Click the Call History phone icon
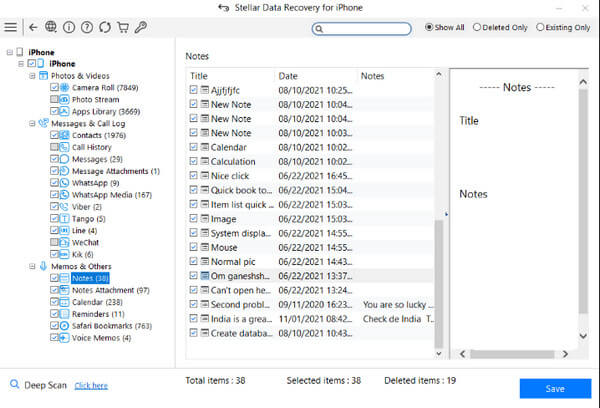600x408 pixels. point(64,147)
